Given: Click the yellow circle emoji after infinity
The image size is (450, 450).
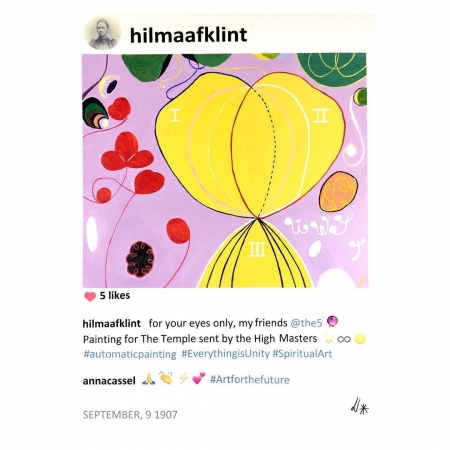Looking at the screenshot, I should click(x=360, y=339).
